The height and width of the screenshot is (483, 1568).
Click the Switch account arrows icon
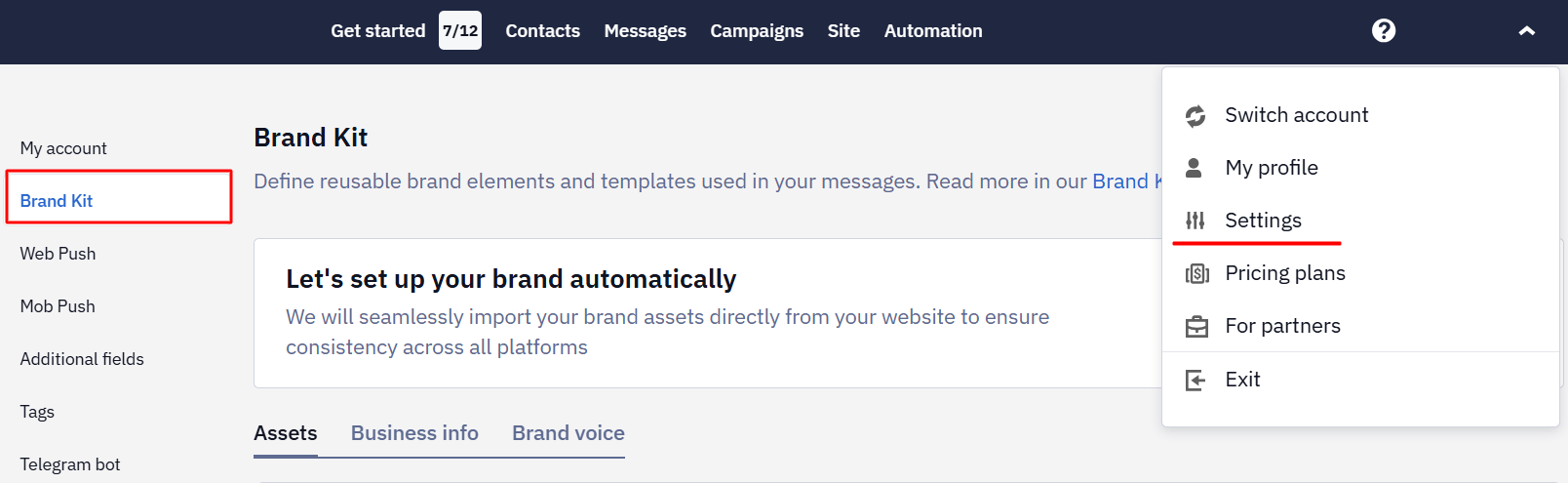pos(1196,116)
